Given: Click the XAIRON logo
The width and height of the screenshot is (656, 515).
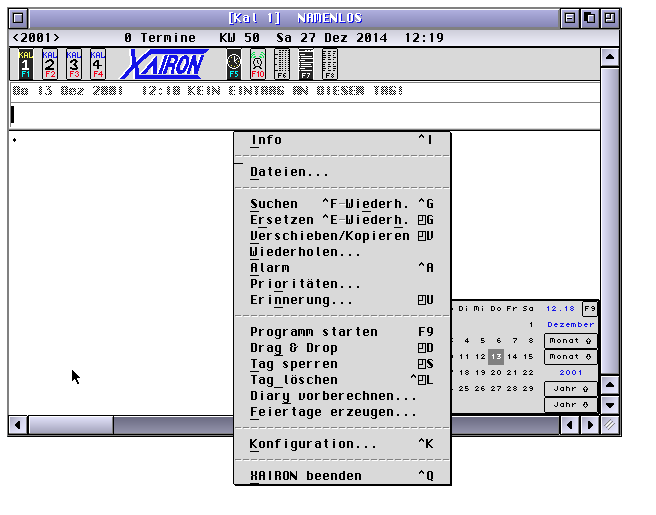Looking at the screenshot, I should pyautogui.click(x=164, y=64).
